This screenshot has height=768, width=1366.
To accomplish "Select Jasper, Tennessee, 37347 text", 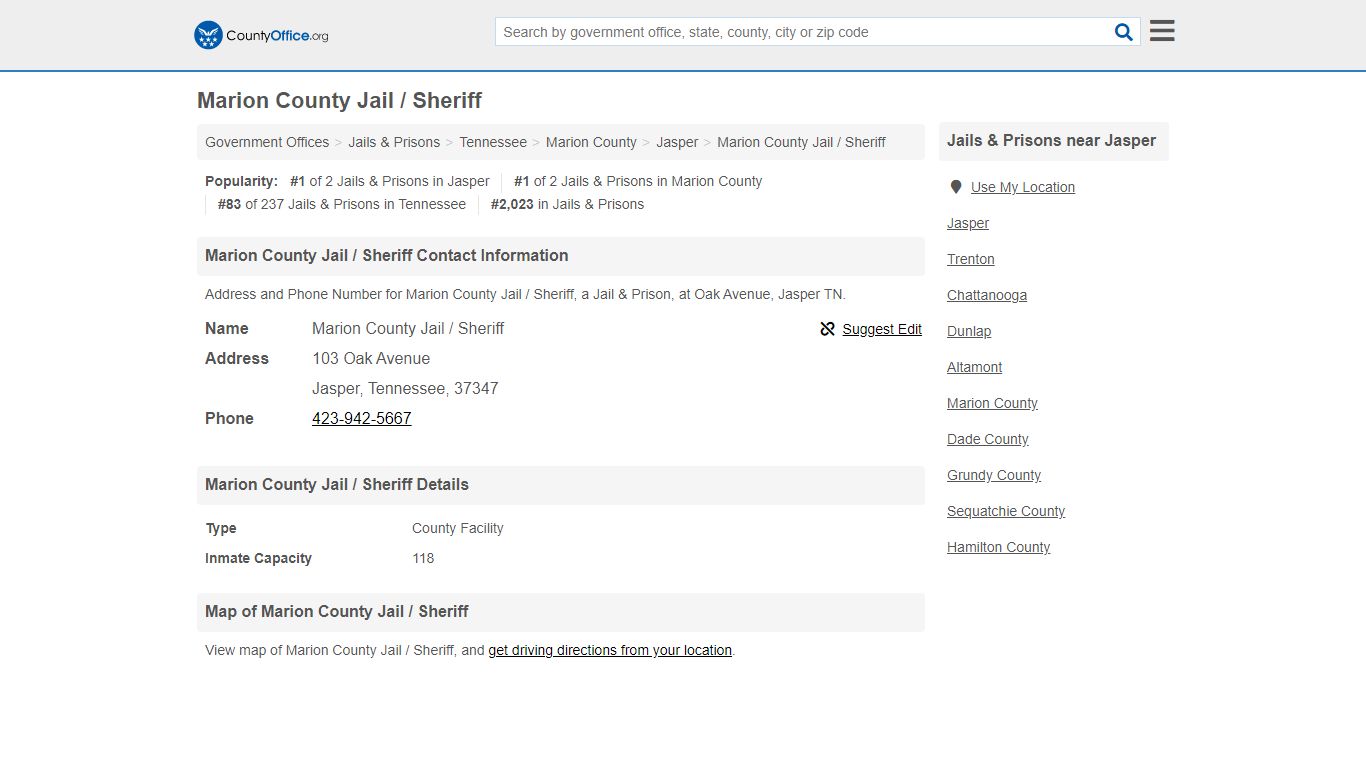I will click(x=405, y=388).
